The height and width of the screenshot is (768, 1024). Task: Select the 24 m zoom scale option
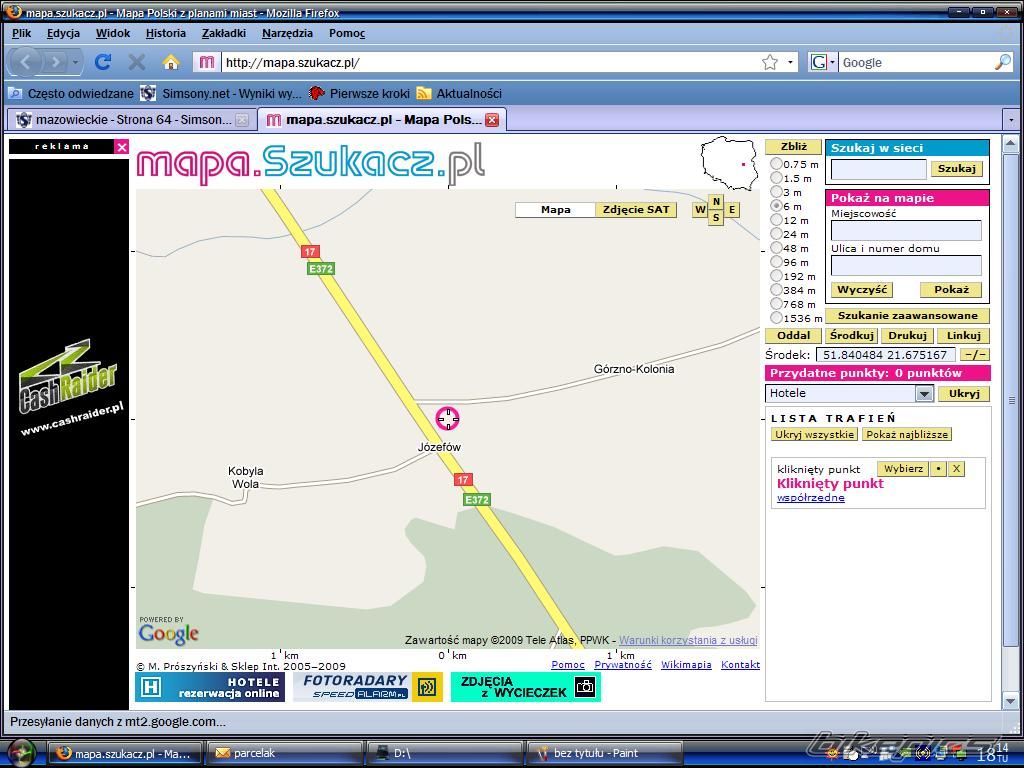(x=777, y=234)
